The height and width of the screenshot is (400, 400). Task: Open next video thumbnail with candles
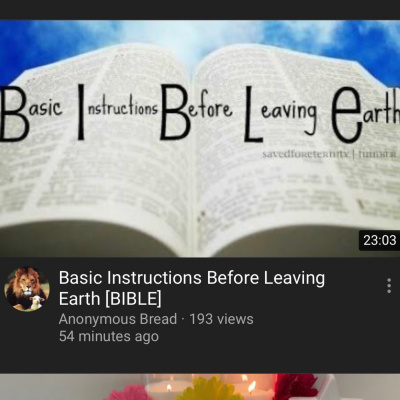200,387
